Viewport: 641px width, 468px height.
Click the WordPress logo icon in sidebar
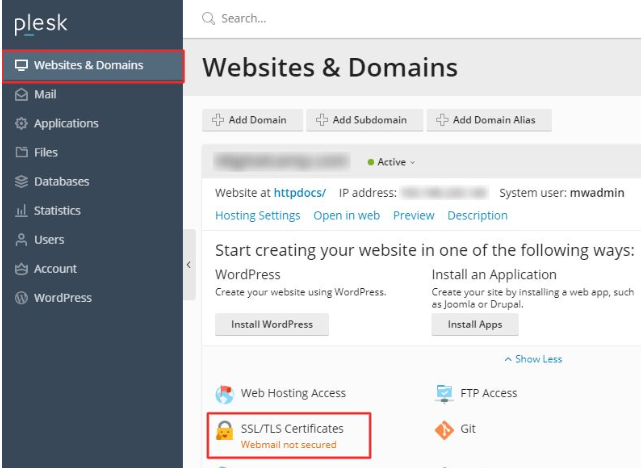point(21,298)
